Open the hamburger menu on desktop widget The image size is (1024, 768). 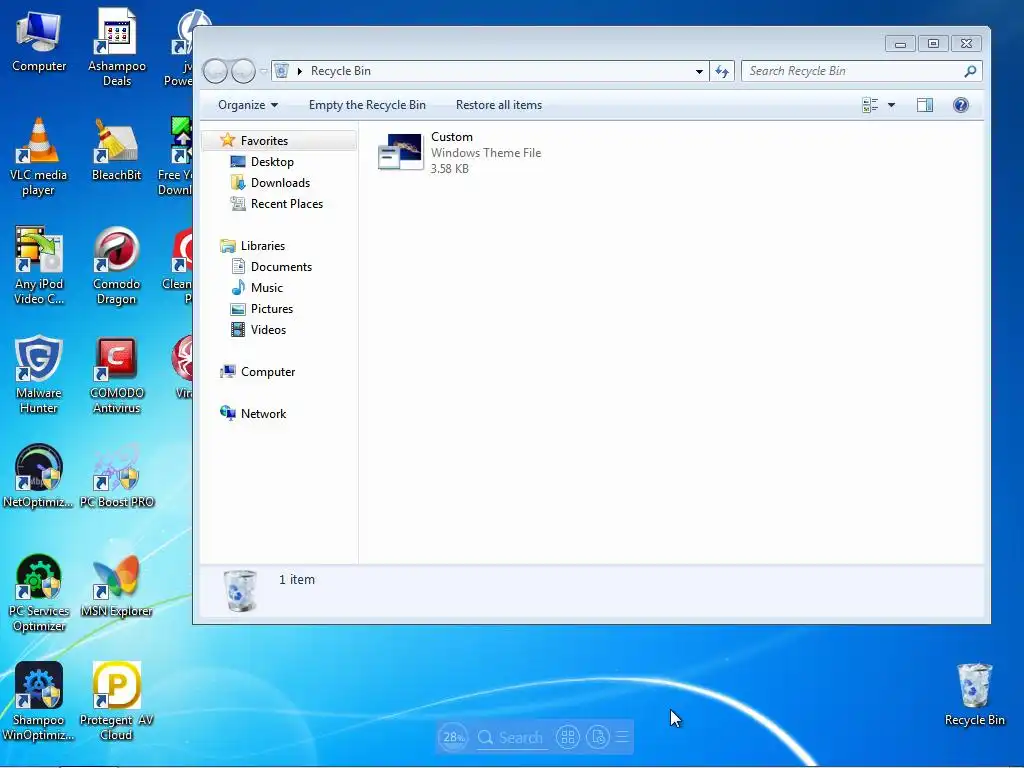[622, 737]
